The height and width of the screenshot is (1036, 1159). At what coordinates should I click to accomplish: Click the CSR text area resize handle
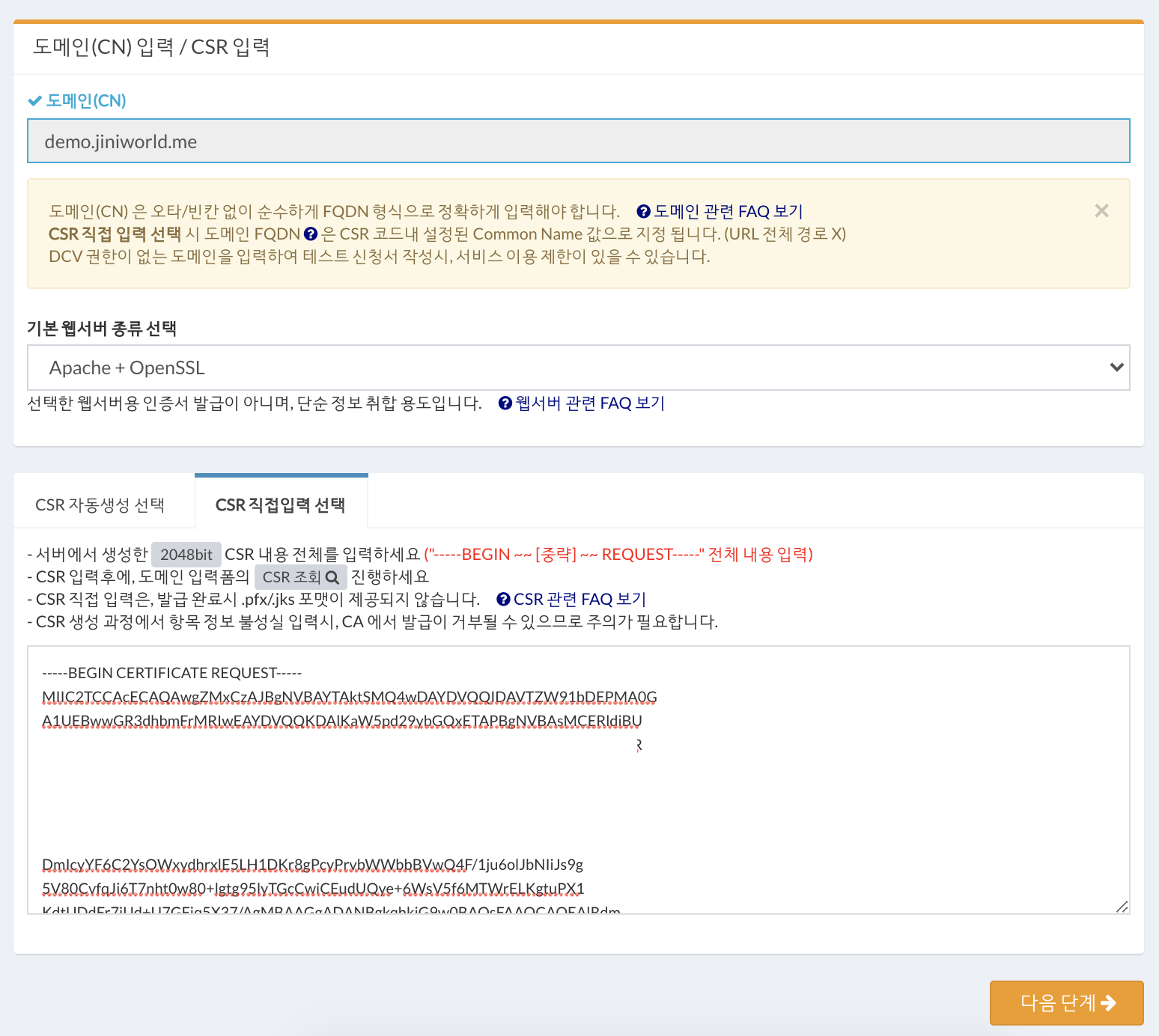(1122, 906)
